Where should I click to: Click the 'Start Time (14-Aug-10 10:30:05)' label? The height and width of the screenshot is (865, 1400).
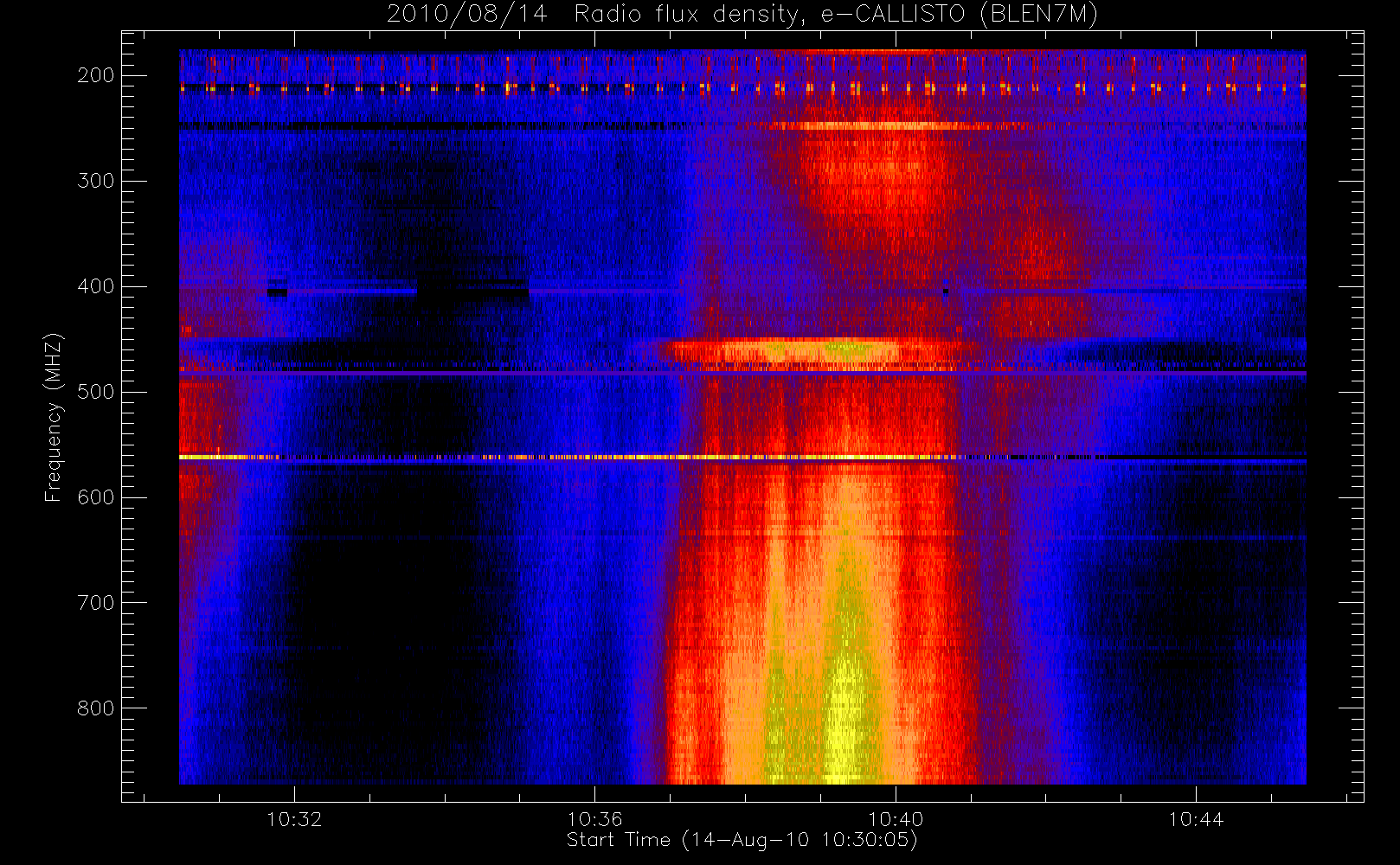pyautogui.click(x=742, y=840)
